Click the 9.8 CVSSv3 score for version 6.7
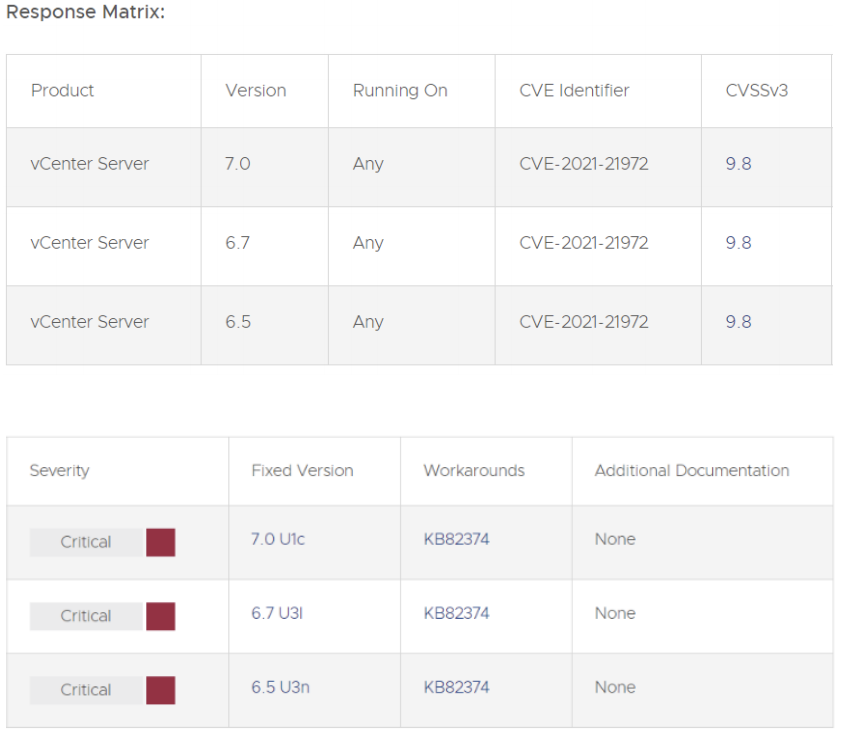Screen dimensions: 842x738 click(738, 243)
